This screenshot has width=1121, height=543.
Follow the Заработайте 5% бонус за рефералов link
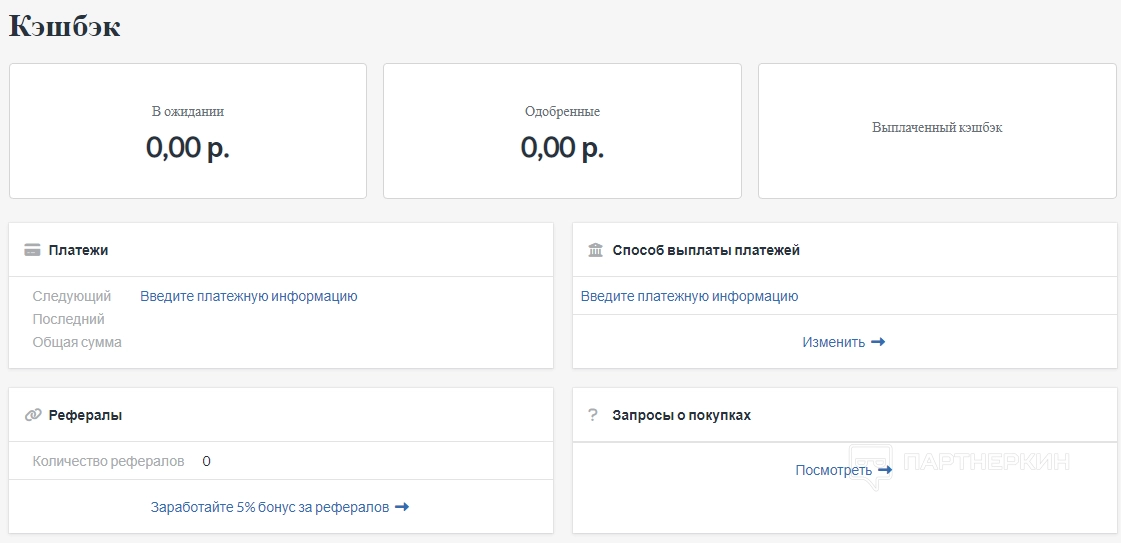pos(269,507)
